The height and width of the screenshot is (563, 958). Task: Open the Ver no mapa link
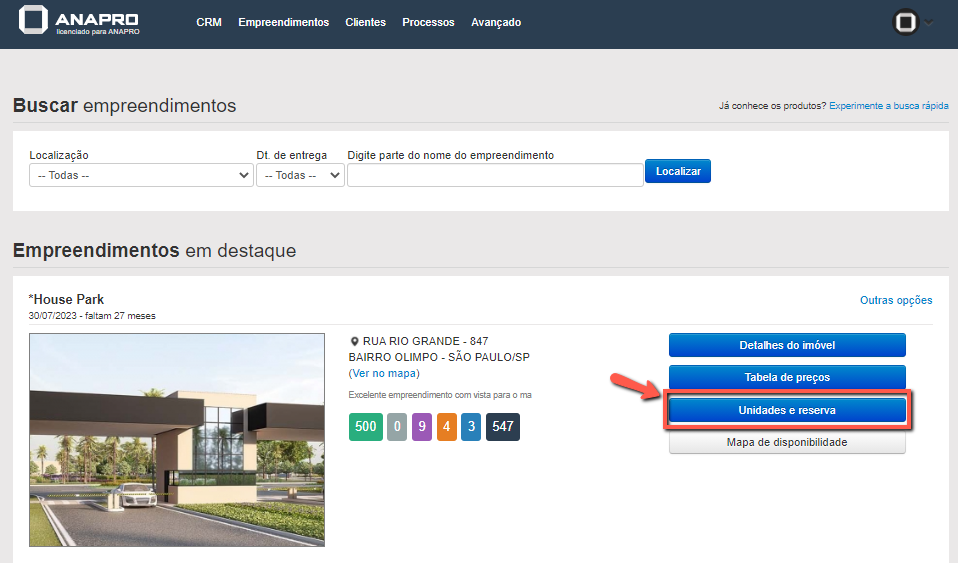(x=384, y=373)
